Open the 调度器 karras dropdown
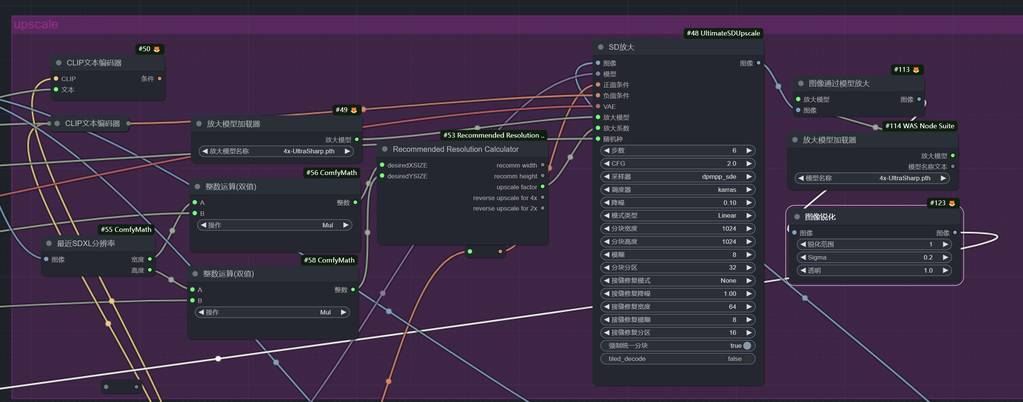Viewport: 1023px width, 402px height. 676,188
